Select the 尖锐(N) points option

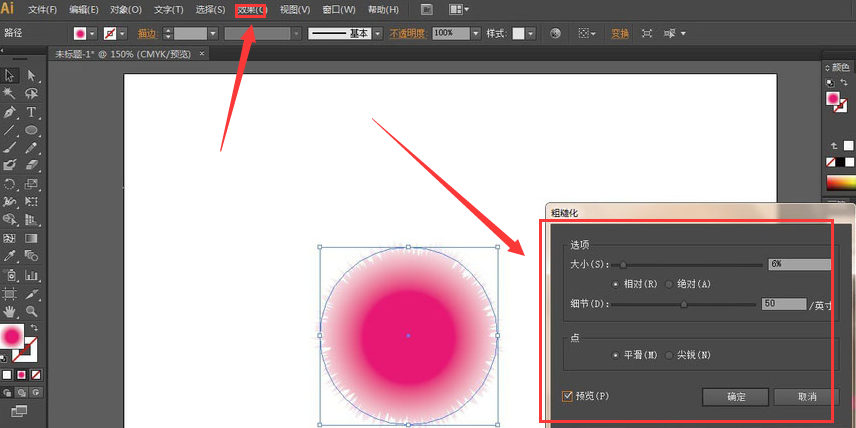[x=669, y=355]
